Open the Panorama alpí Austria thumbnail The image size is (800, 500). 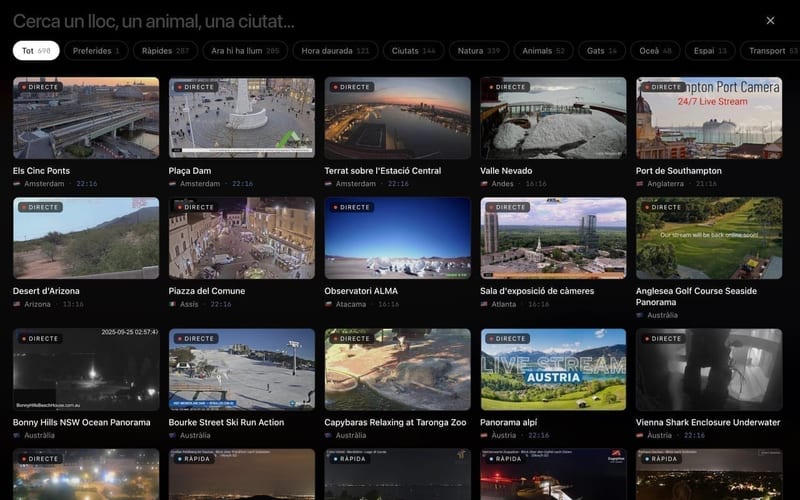coord(553,369)
